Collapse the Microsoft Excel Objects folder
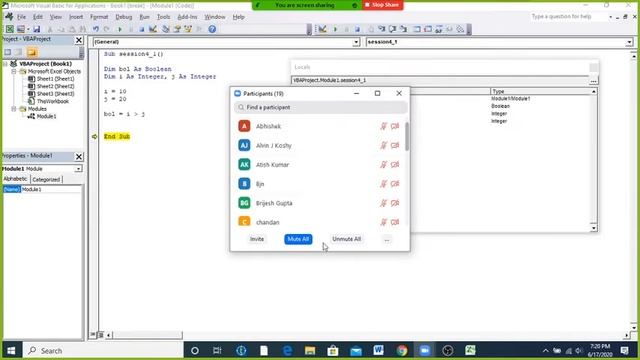Image resolution: width=640 pixels, height=360 pixels. click(14, 71)
